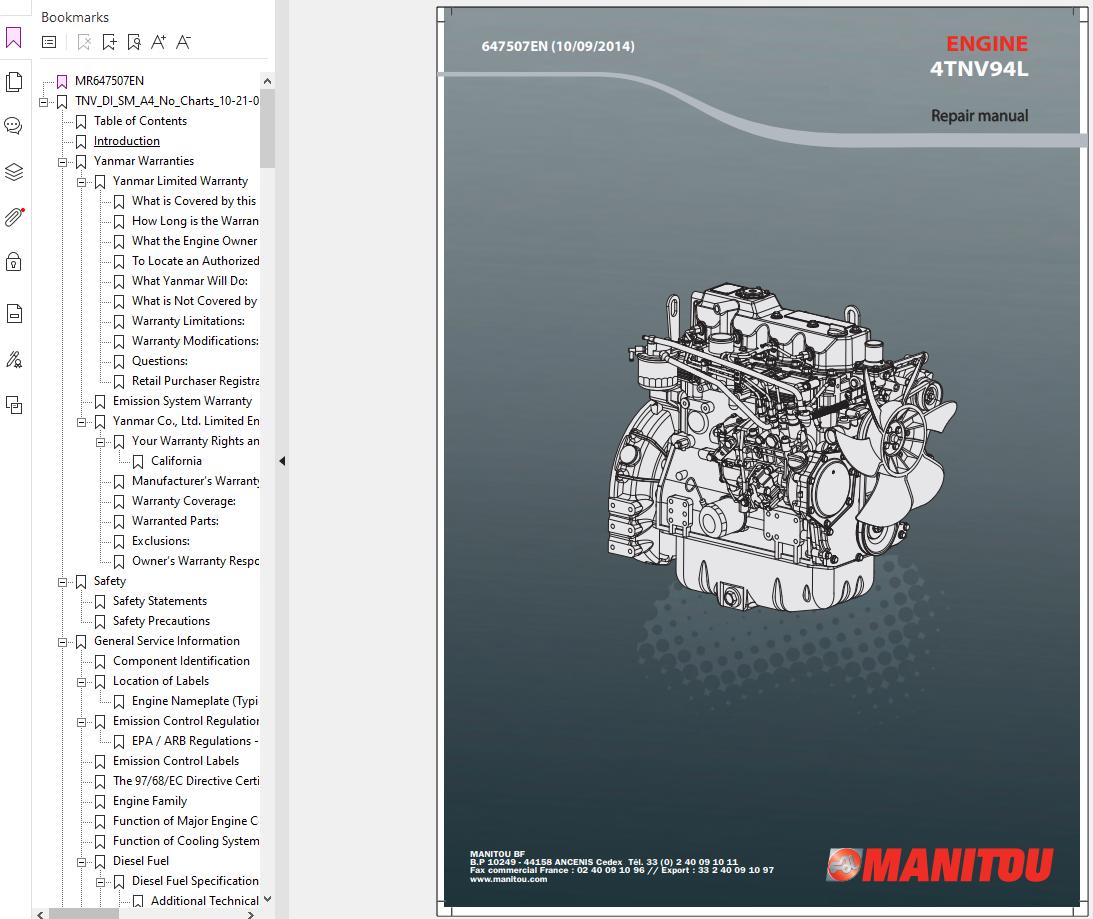Viewport: 1093px width, 919px height.
Task: Collapse the Yanmar Limited Warranty bookmark
Action: pyautogui.click(x=81, y=182)
